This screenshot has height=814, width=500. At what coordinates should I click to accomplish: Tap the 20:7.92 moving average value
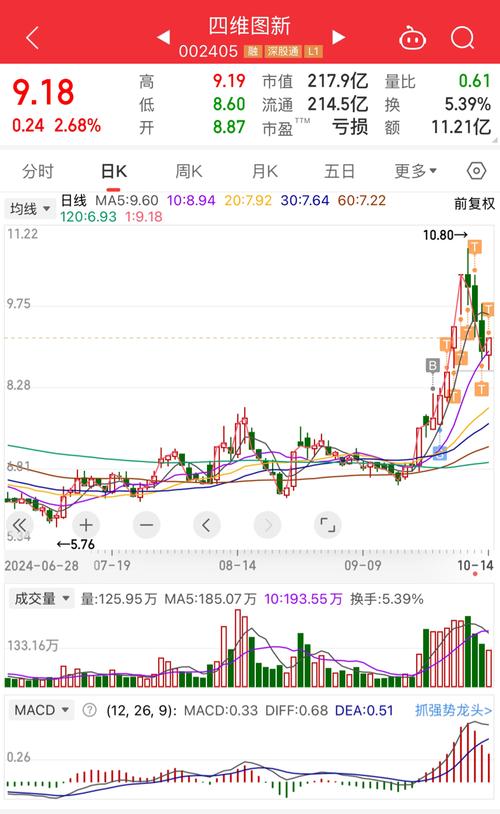(x=248, y=200)
